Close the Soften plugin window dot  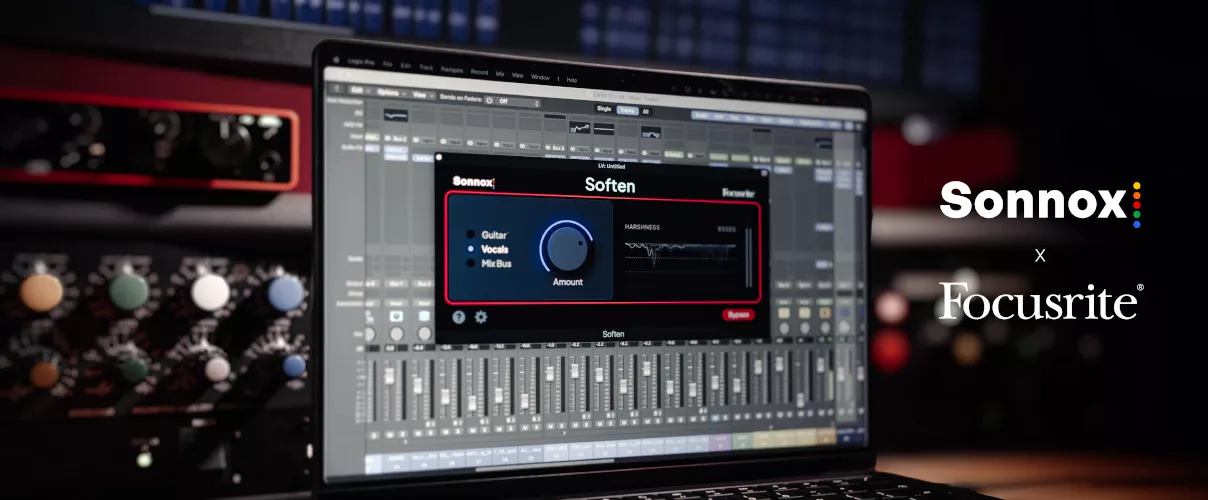point(439,157)
